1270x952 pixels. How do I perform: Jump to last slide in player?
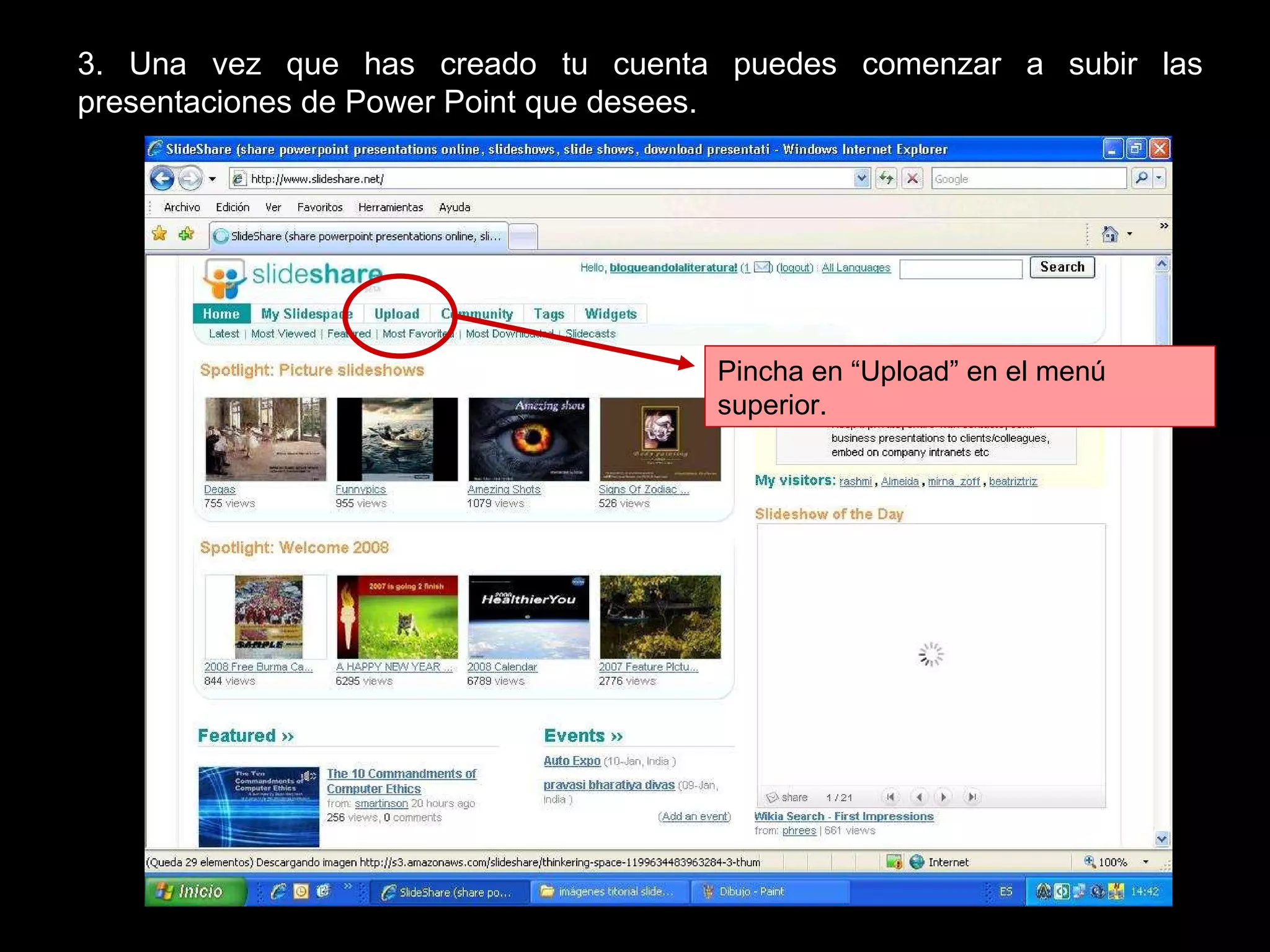972,797
